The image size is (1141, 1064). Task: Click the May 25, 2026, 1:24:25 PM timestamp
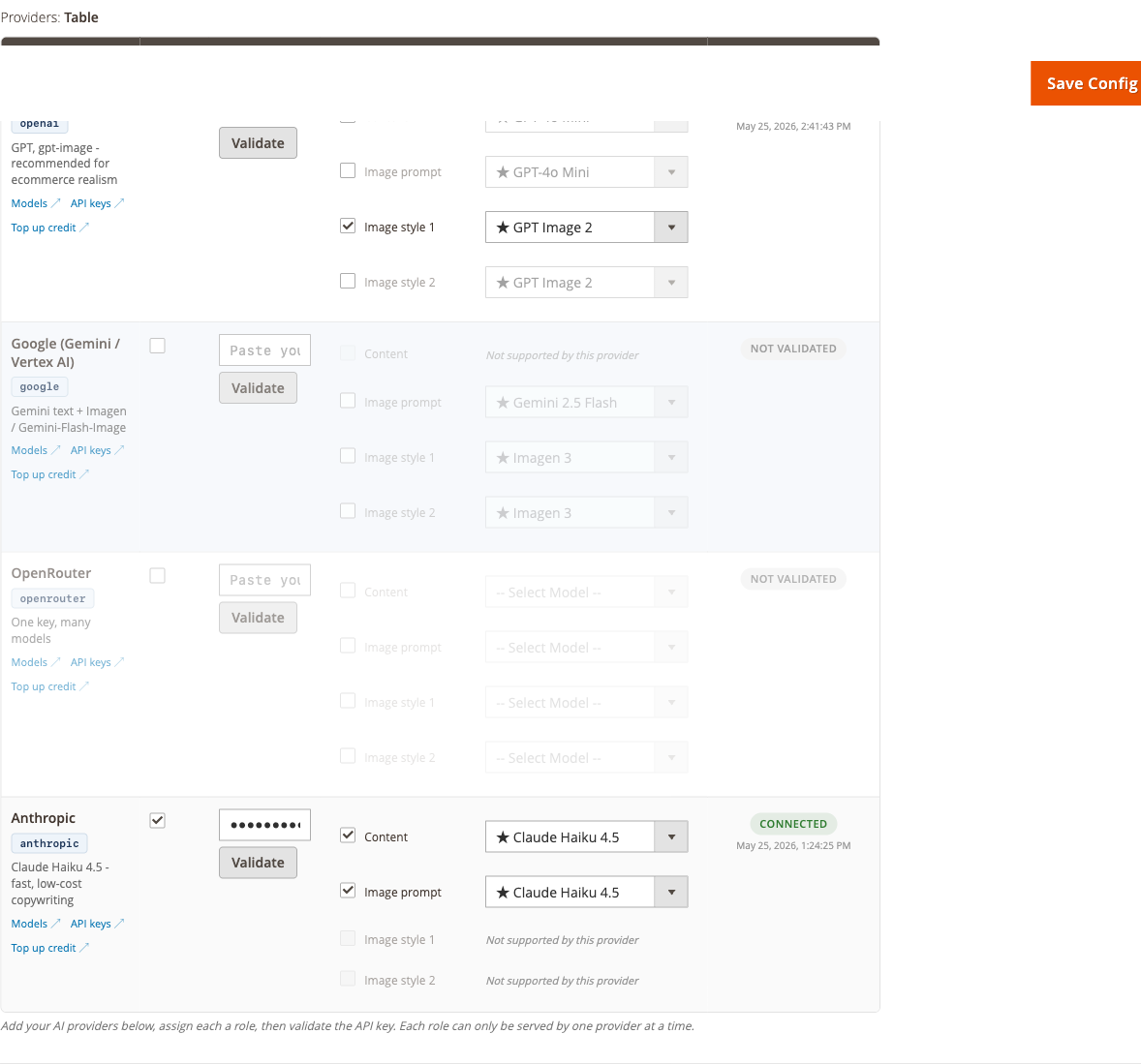pos(793,846)
